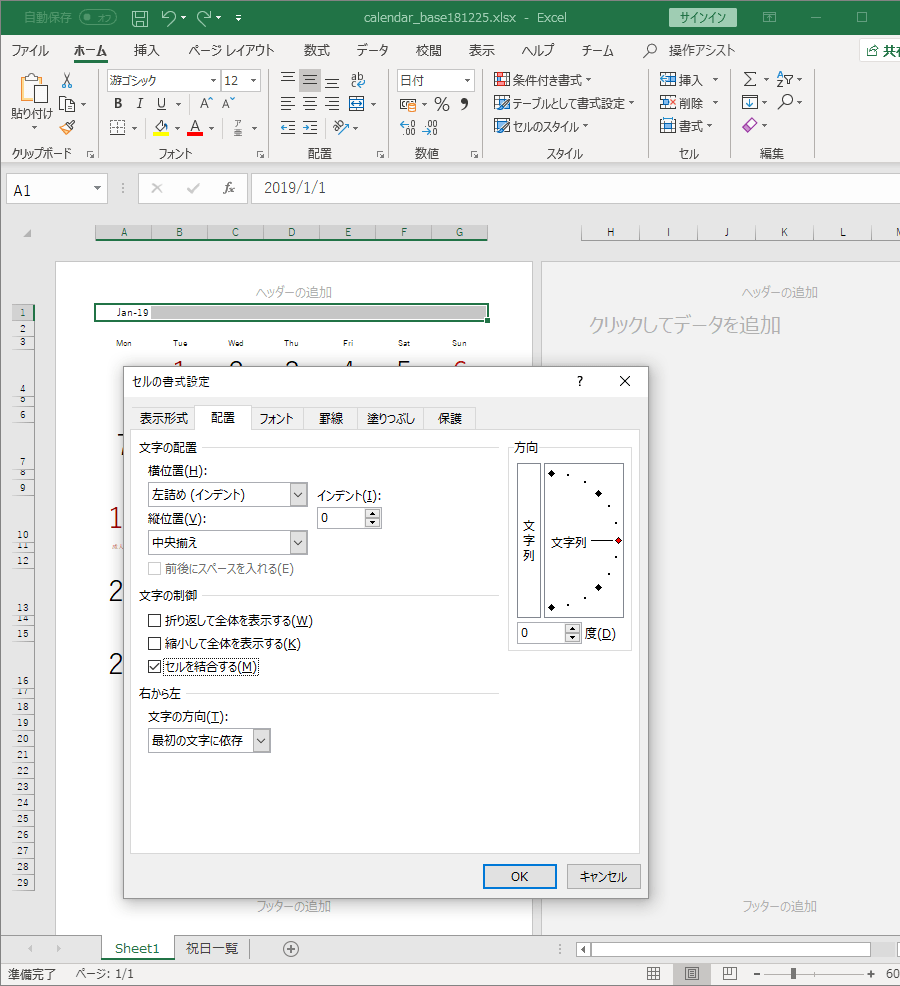Click the percent style icon
The height and width of the screenshot is (986, 900).
pyautogui.click(x=441, y=104)
